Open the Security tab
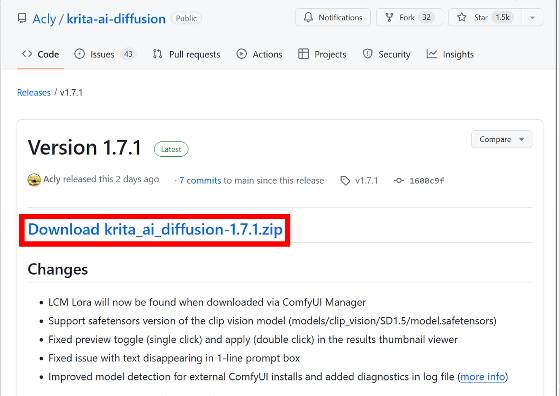 [386, 54]
